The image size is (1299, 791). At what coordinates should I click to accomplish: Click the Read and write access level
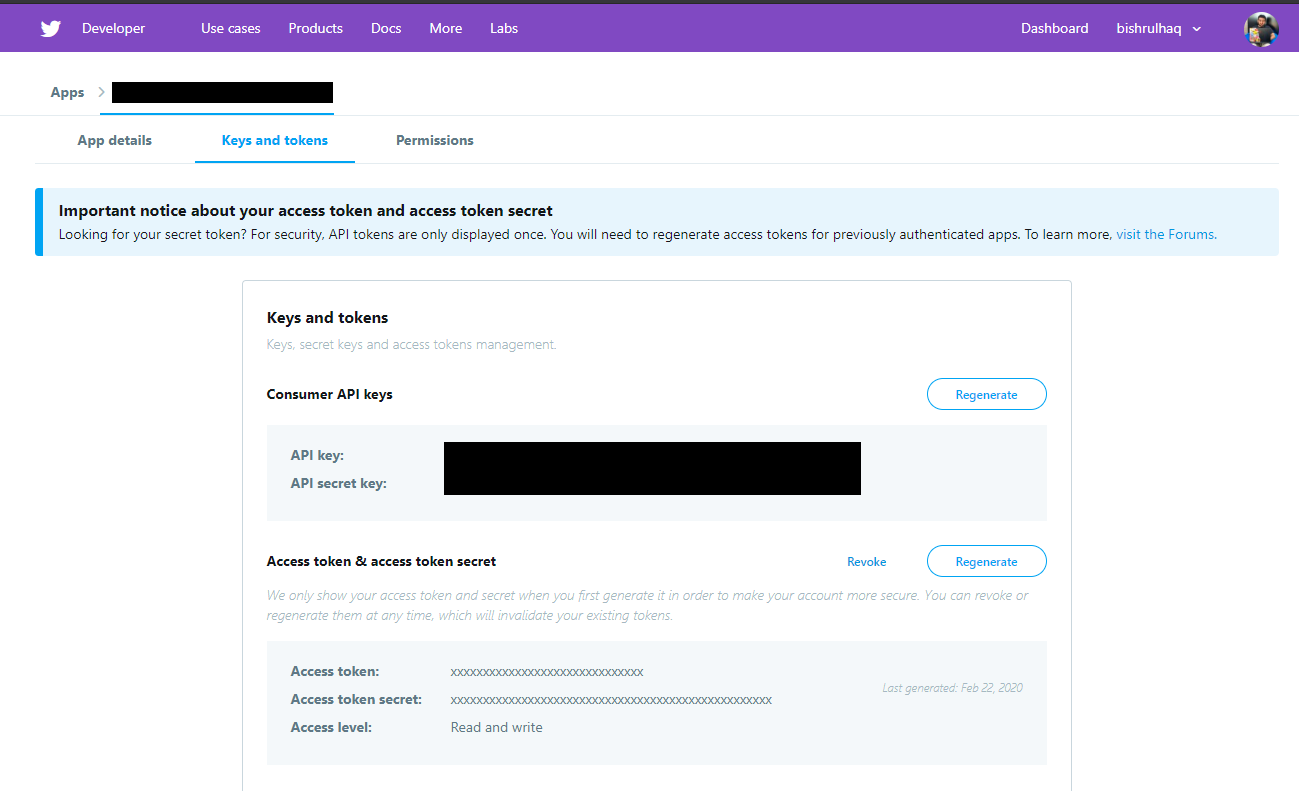coord(496,727)
